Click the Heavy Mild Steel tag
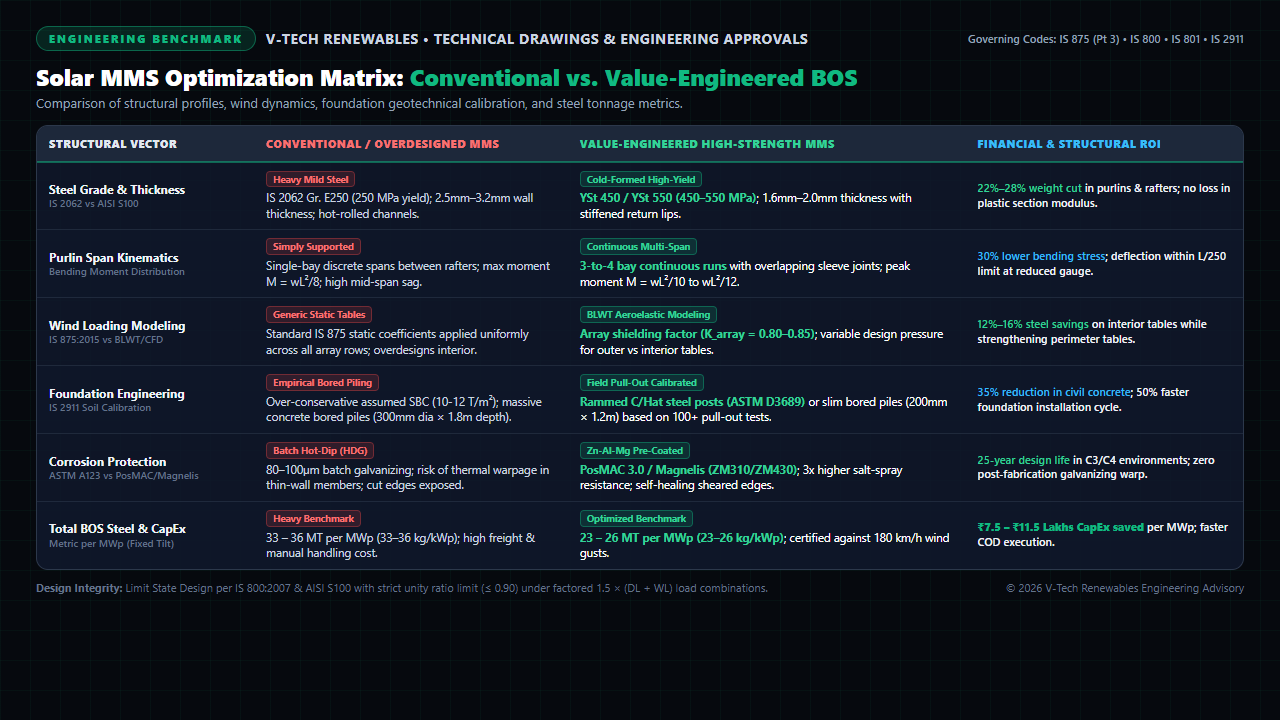 coord(311,179)
